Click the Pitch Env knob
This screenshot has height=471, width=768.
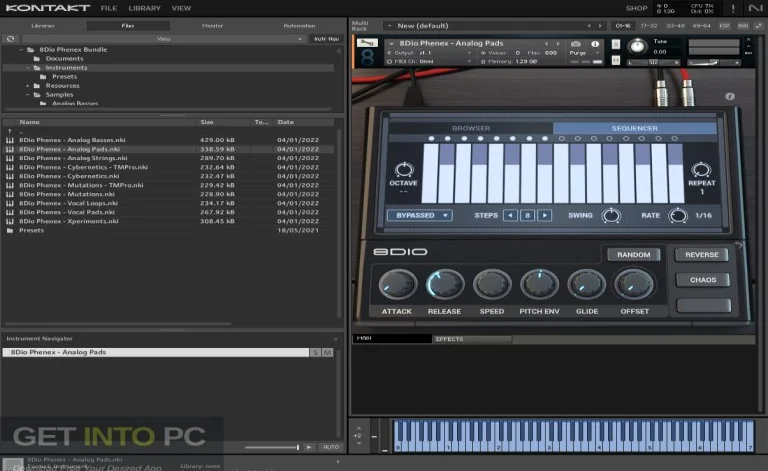(x=539, y=284)
